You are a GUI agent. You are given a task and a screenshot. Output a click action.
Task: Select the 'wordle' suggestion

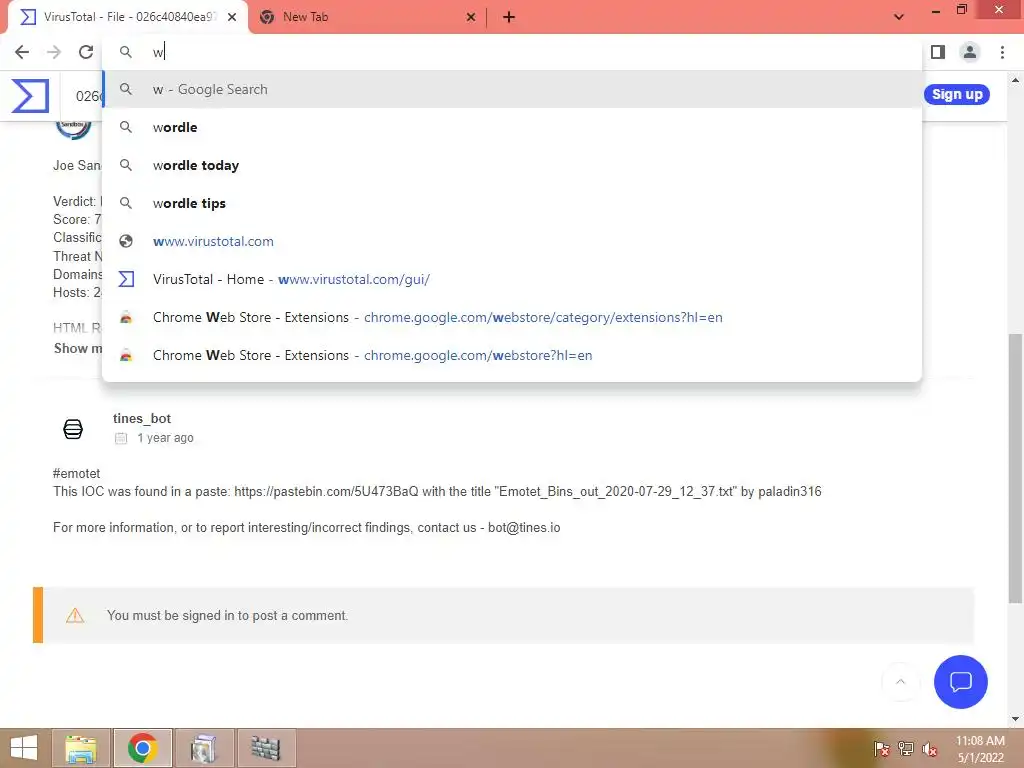(512, 127)
